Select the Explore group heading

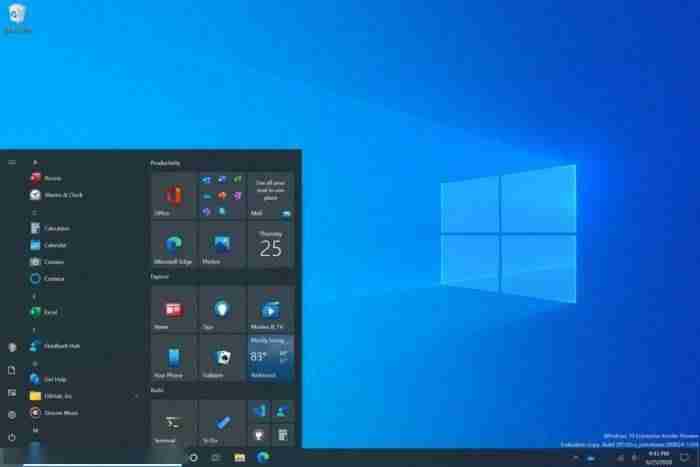[160, 276]
